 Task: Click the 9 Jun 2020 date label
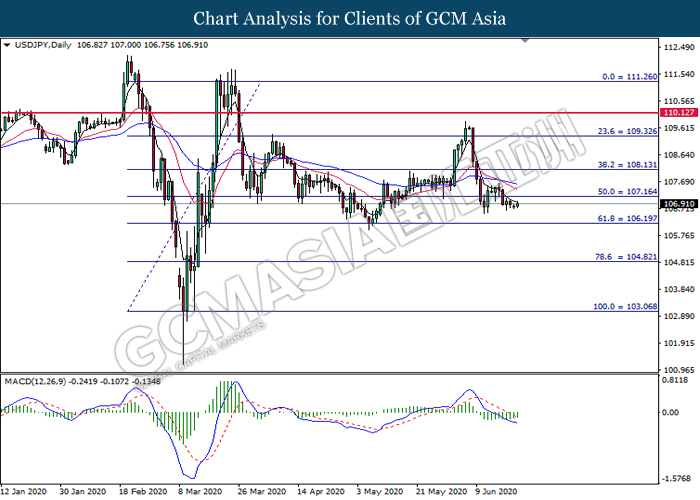[x=496, y=492]
